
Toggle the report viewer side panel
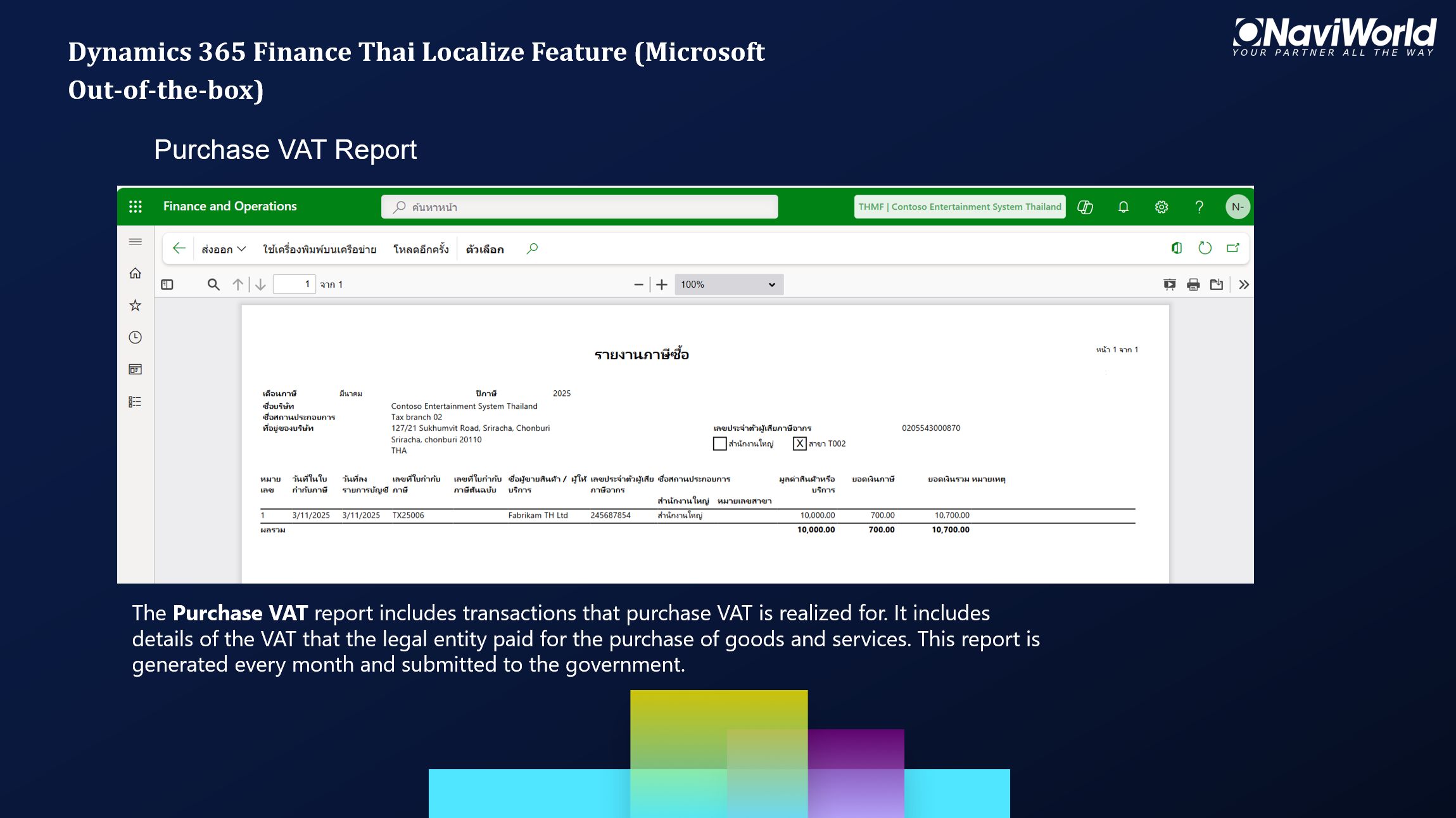pyautogui.click(x=167, y=284)
